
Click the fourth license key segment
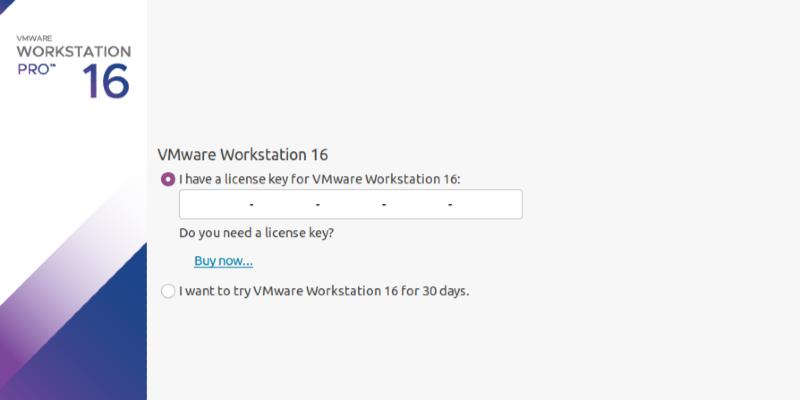pyautogui.click(x=417, y=204)
